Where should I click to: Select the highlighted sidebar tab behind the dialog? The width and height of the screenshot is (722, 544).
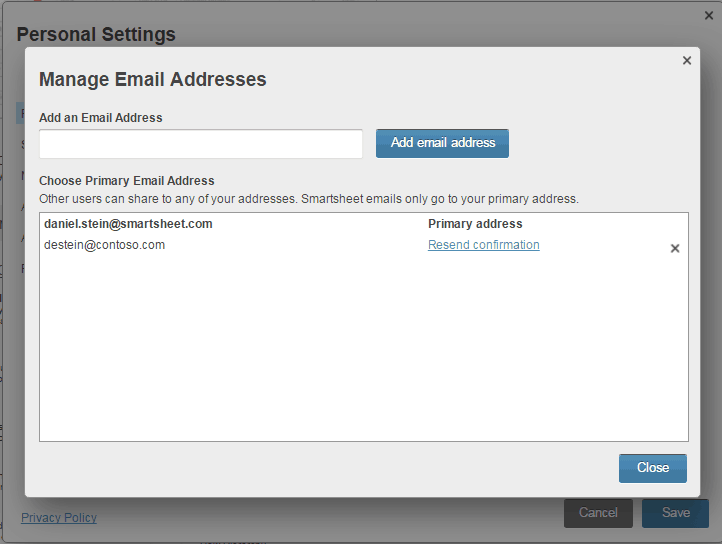coord(20,114)
